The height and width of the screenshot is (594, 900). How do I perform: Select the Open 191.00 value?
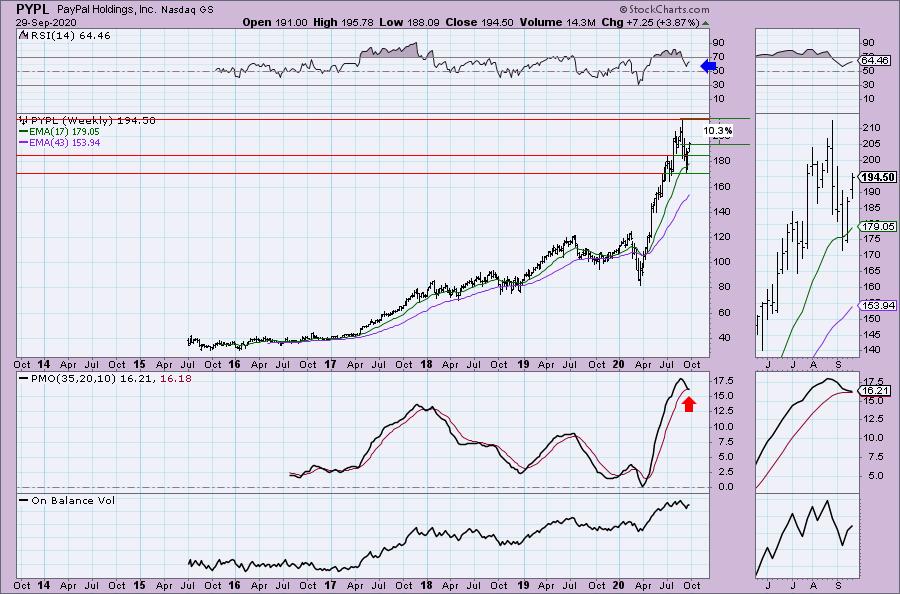pyautogui.click(x=275, y=22)
